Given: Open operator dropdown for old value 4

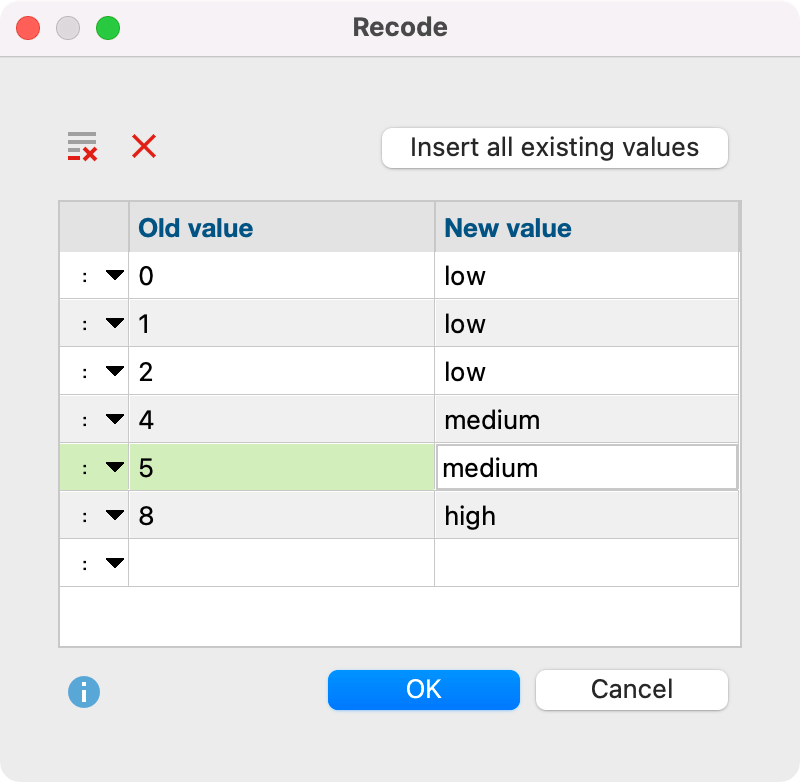Looking at the screenshot, I should [x=115, y=419].
